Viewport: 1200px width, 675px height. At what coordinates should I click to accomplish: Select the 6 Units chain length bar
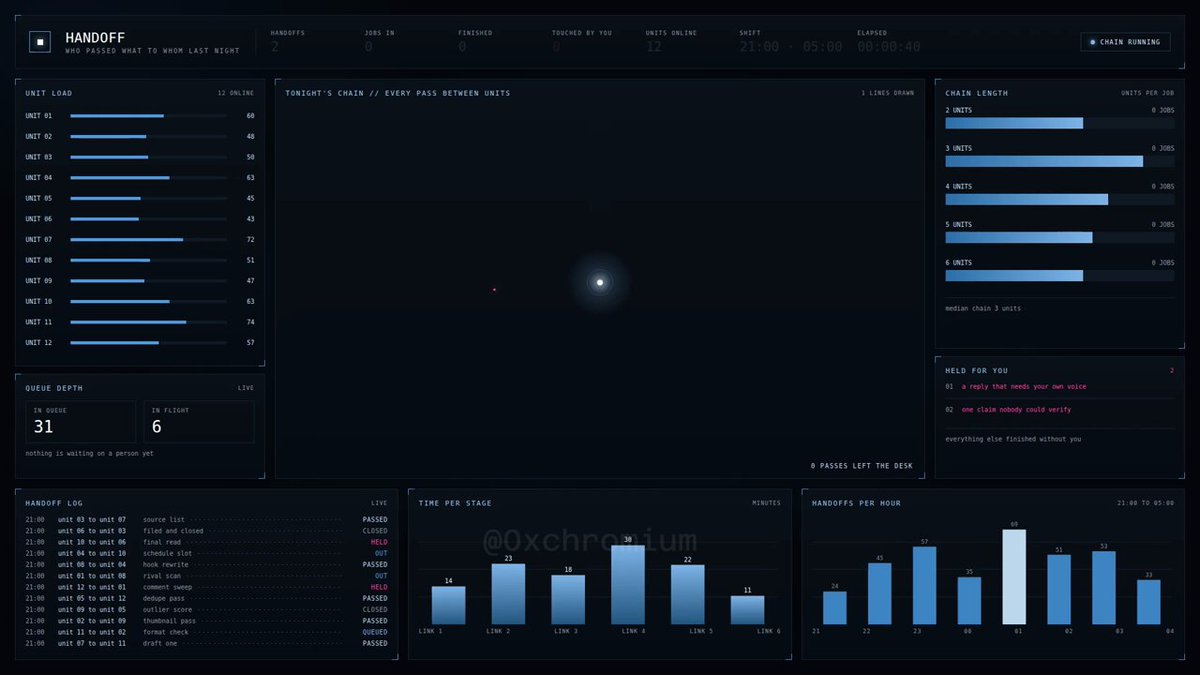tap(1060, 275)
